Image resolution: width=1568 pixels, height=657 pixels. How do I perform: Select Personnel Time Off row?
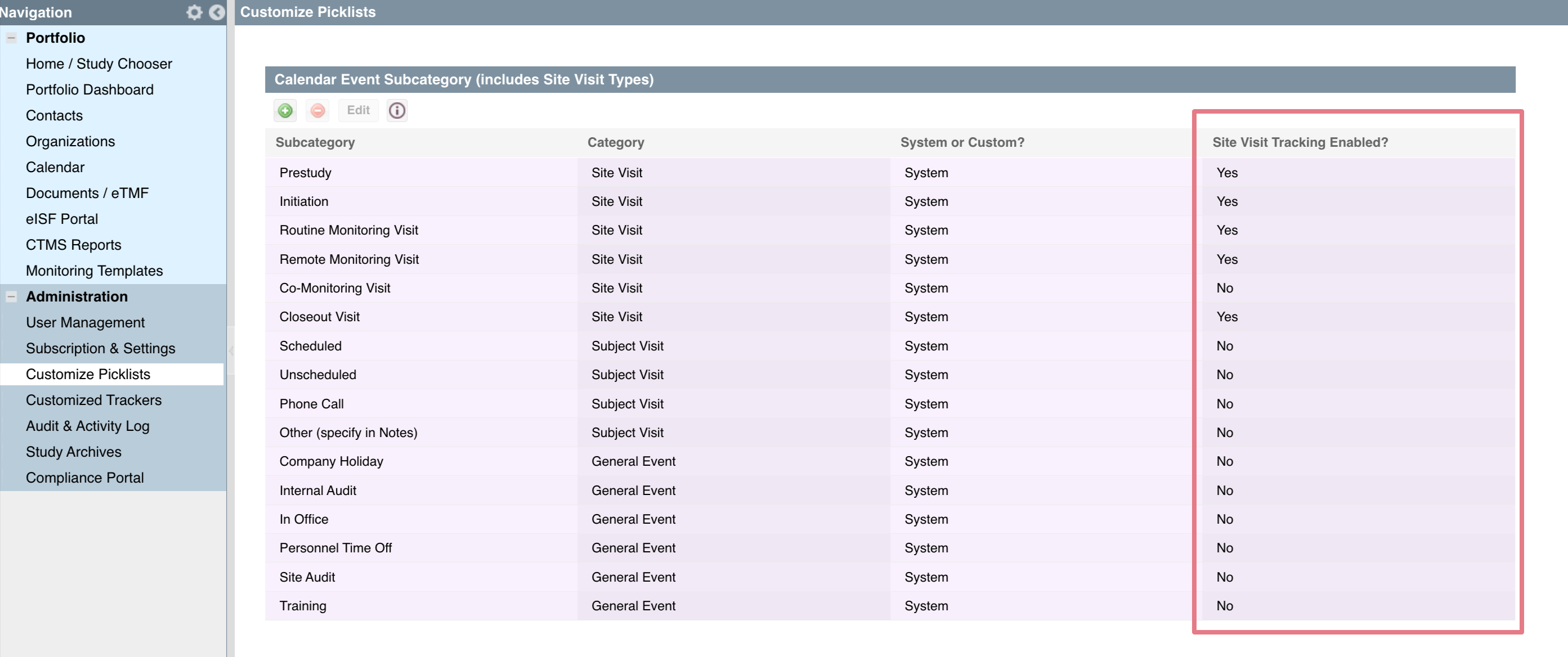click(x=890, y=548)
